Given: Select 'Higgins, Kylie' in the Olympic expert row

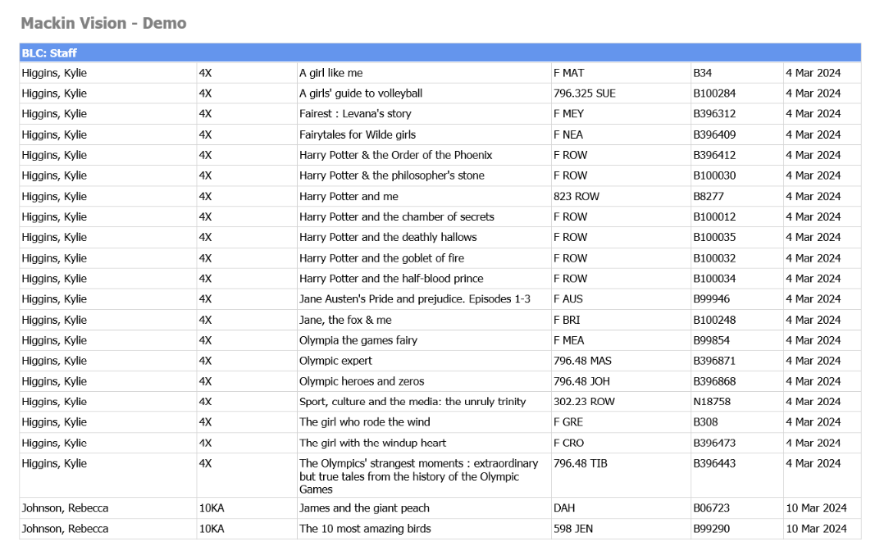Looking at the screenshot, I should click(54, 361).
